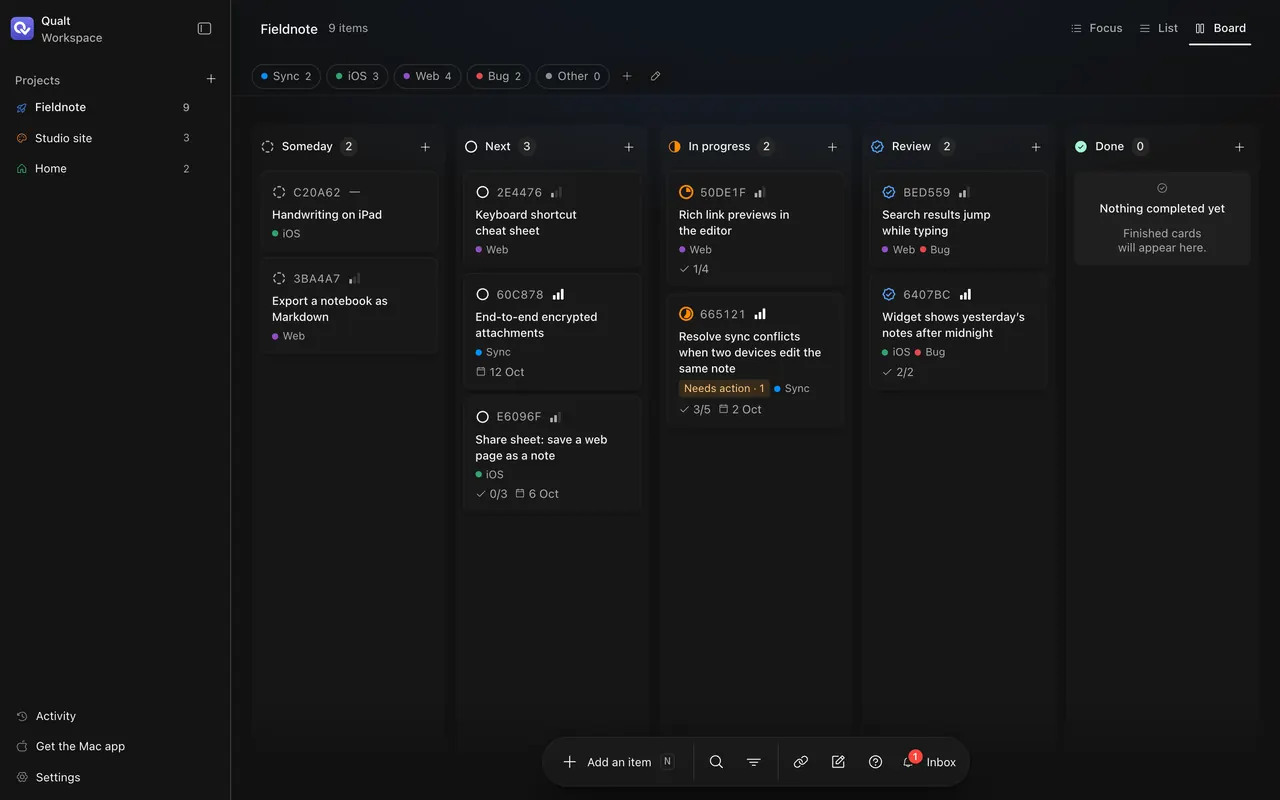The height and width of the screenshot is (800, 1280).
Task: Add a new project in the Projects section
Action: tap(211, 79)
